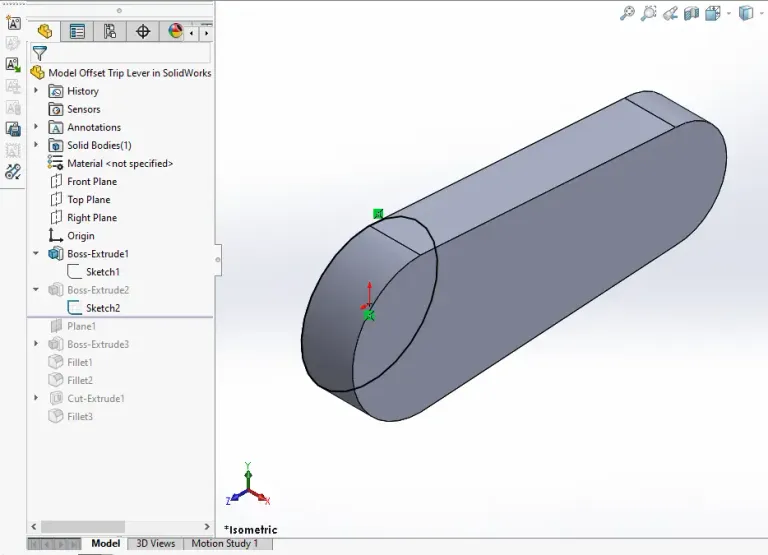Open the ConfigurationManager tab
768x555 pixels.
pos(110,32)
